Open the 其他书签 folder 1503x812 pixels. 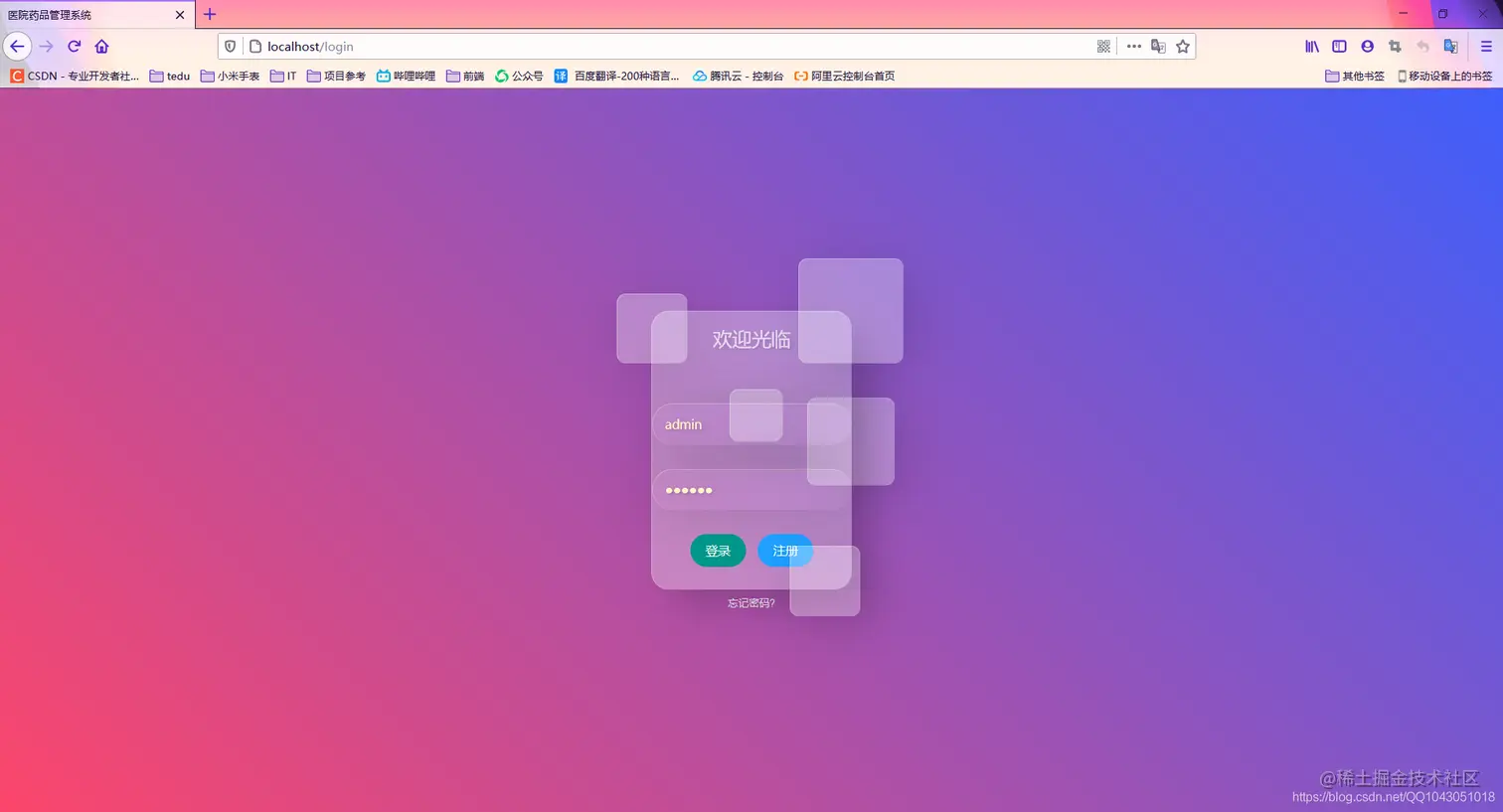tap(1354, 76)
